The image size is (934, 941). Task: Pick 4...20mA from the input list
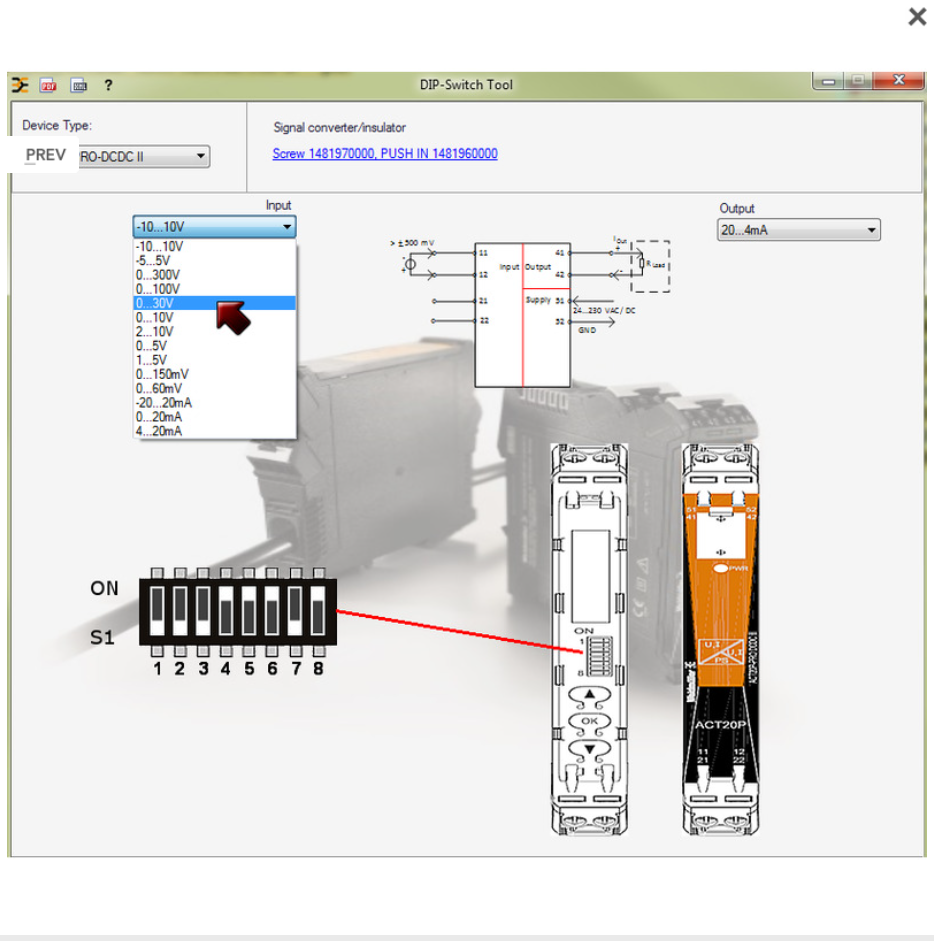pos(214,431)
